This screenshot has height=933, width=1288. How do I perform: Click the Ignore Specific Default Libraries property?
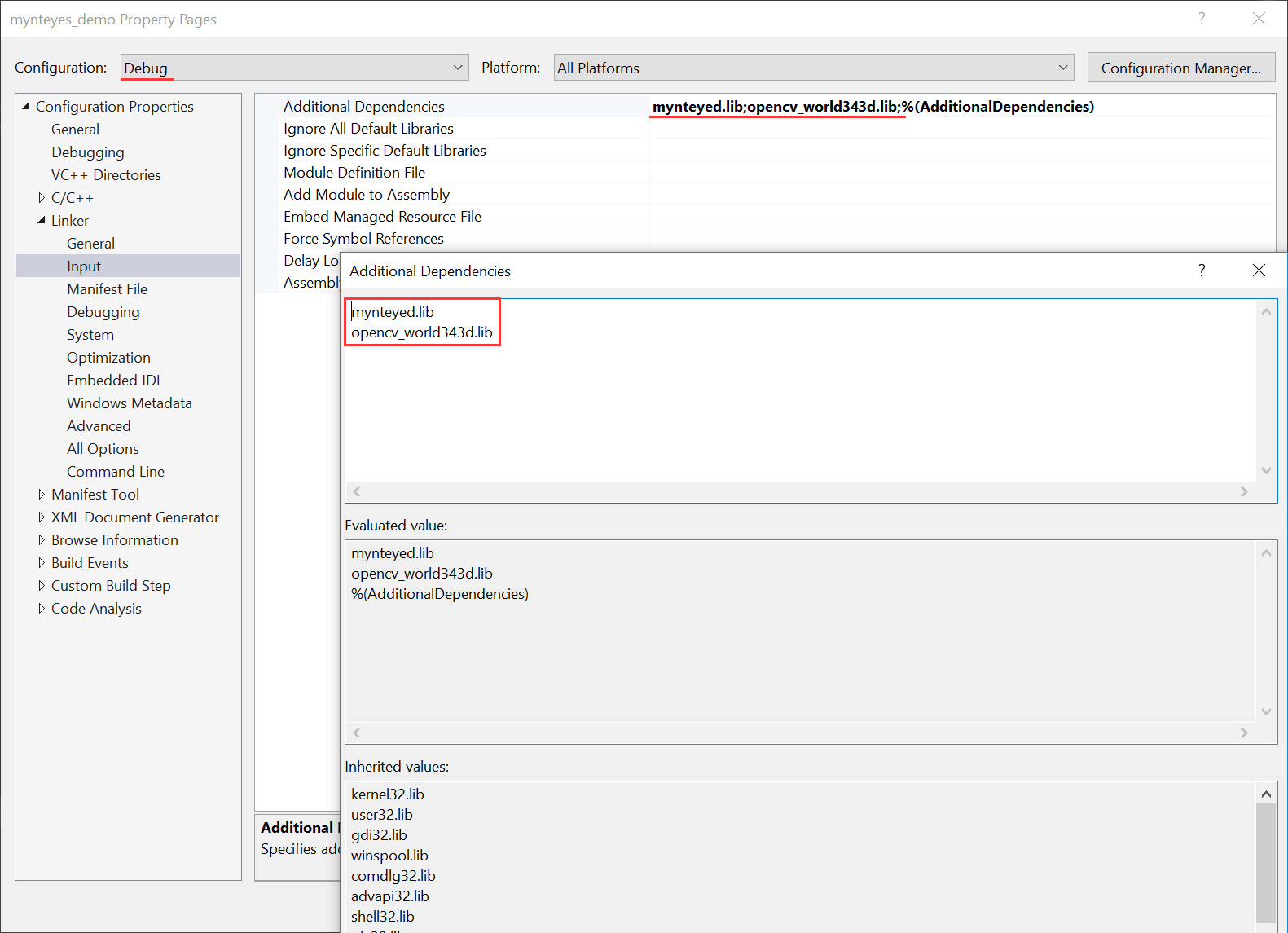(385, 151)
